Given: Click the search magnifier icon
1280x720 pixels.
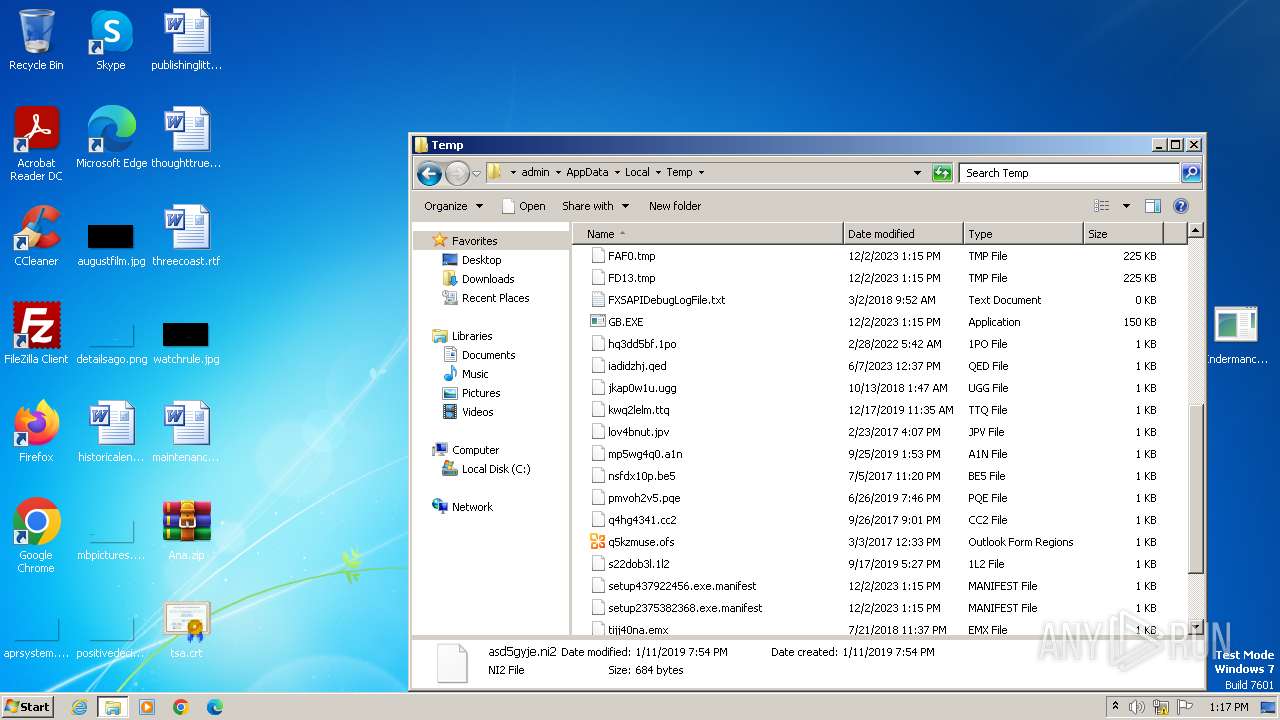Looking at the screenshot, I should tap(1191, 173).
